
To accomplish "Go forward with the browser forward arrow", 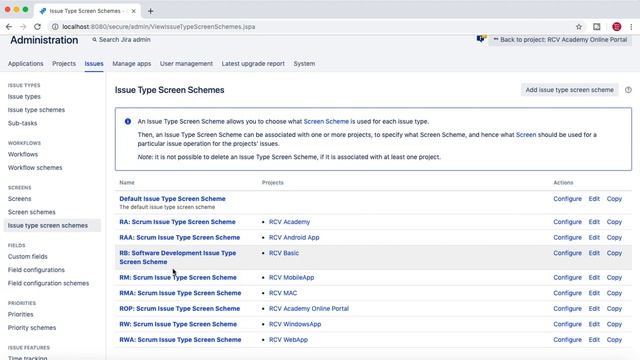I will click(23, 27).
